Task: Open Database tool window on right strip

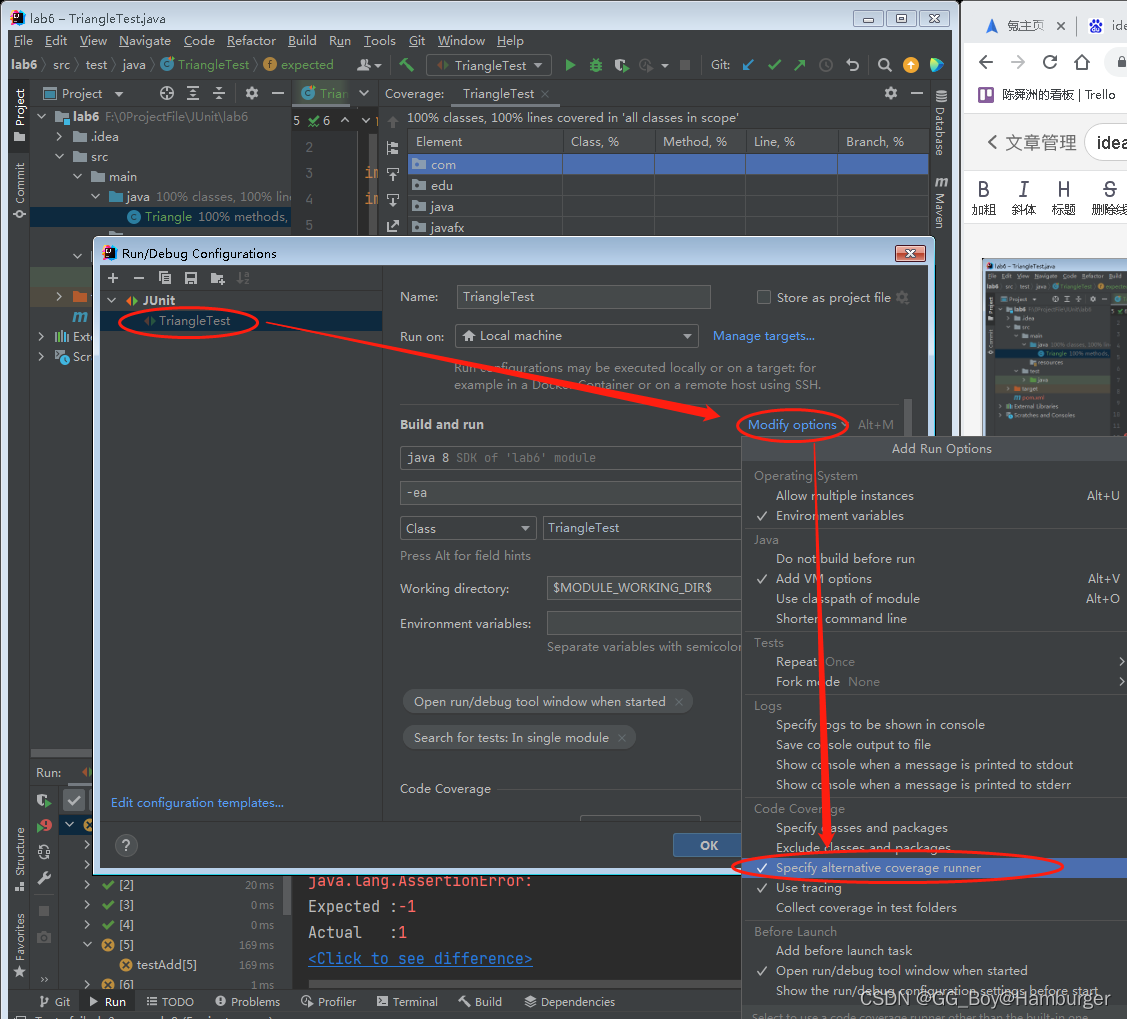Action: point(940,122)
